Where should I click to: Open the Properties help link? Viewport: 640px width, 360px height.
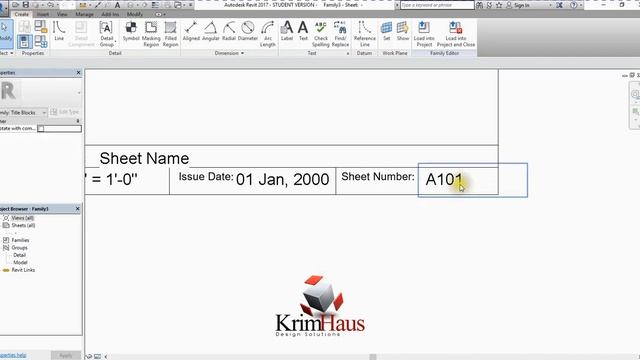click(x=13, y=356)
